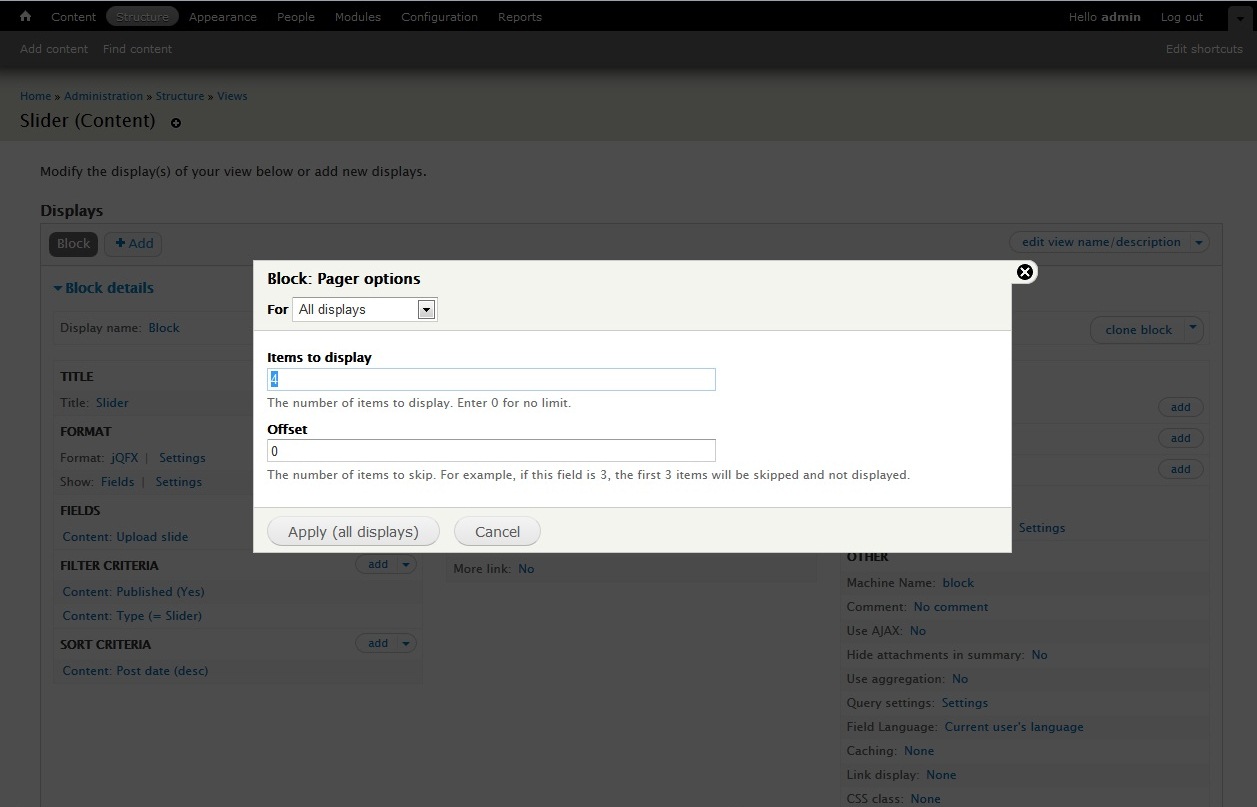Screen dimensions: 1257x807
Task: Toggle the admin toolbar drawer arrow
Action: (1239, 18)
